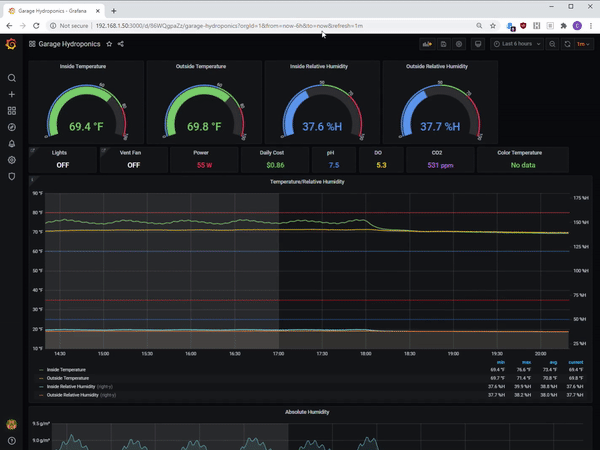Open the browser extensions puzzle icon
The width and height of the screenshot is (600, 450).
click(x=563, y=26)
